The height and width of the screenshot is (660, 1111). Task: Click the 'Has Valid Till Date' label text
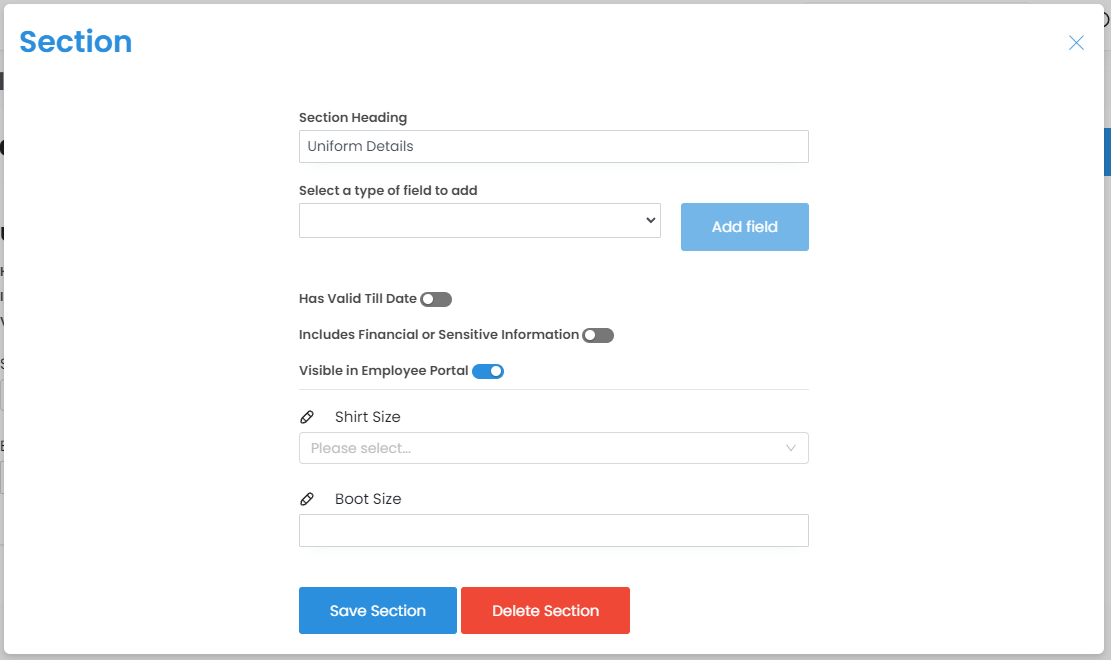click(357, 299)
